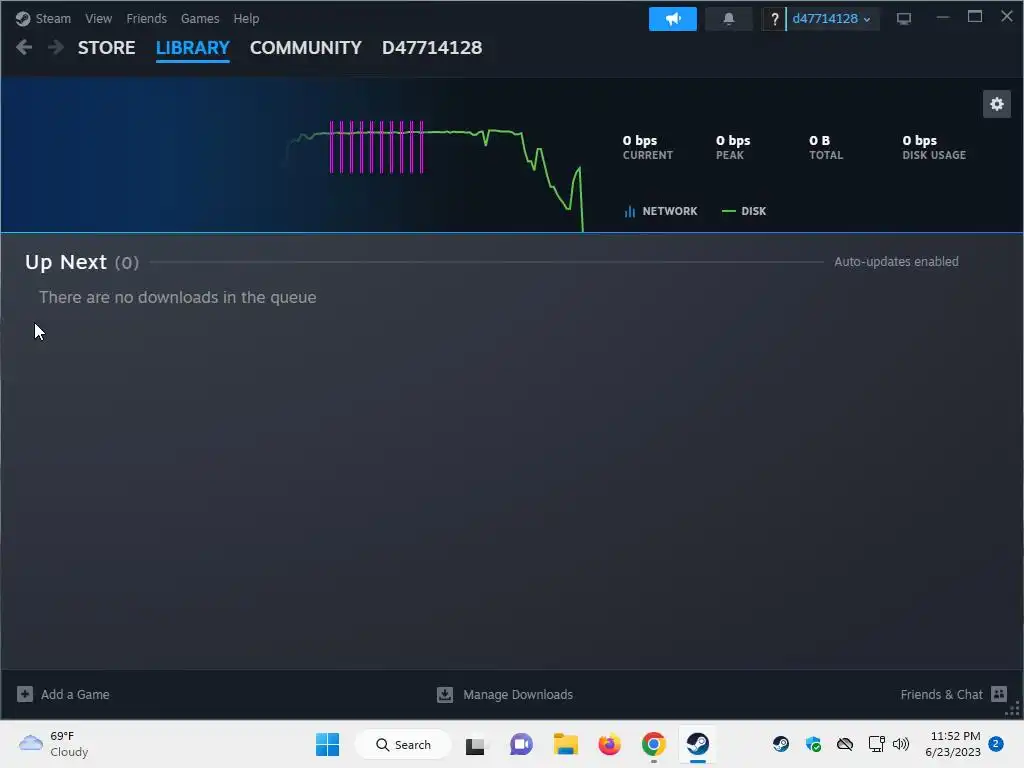Open the D47714128 profile tab
Image resolution: width=1024 pixels, height=768 pixels.
(x=432, y=48)
